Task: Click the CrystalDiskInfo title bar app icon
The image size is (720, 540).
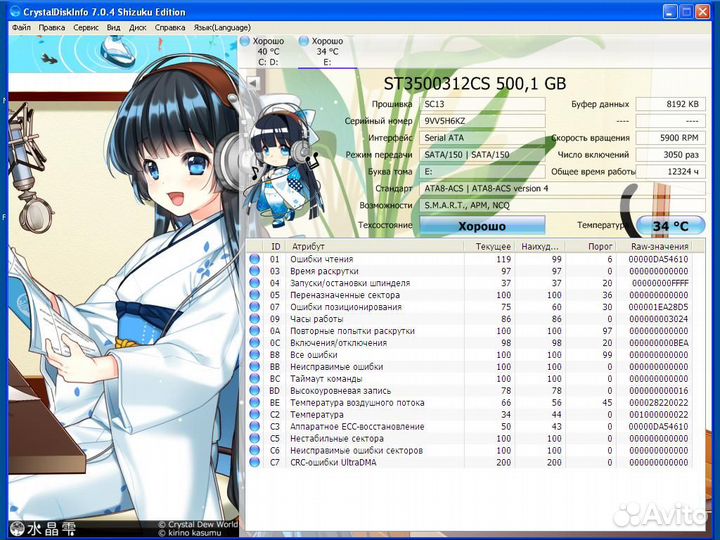Action: (16, 11)
